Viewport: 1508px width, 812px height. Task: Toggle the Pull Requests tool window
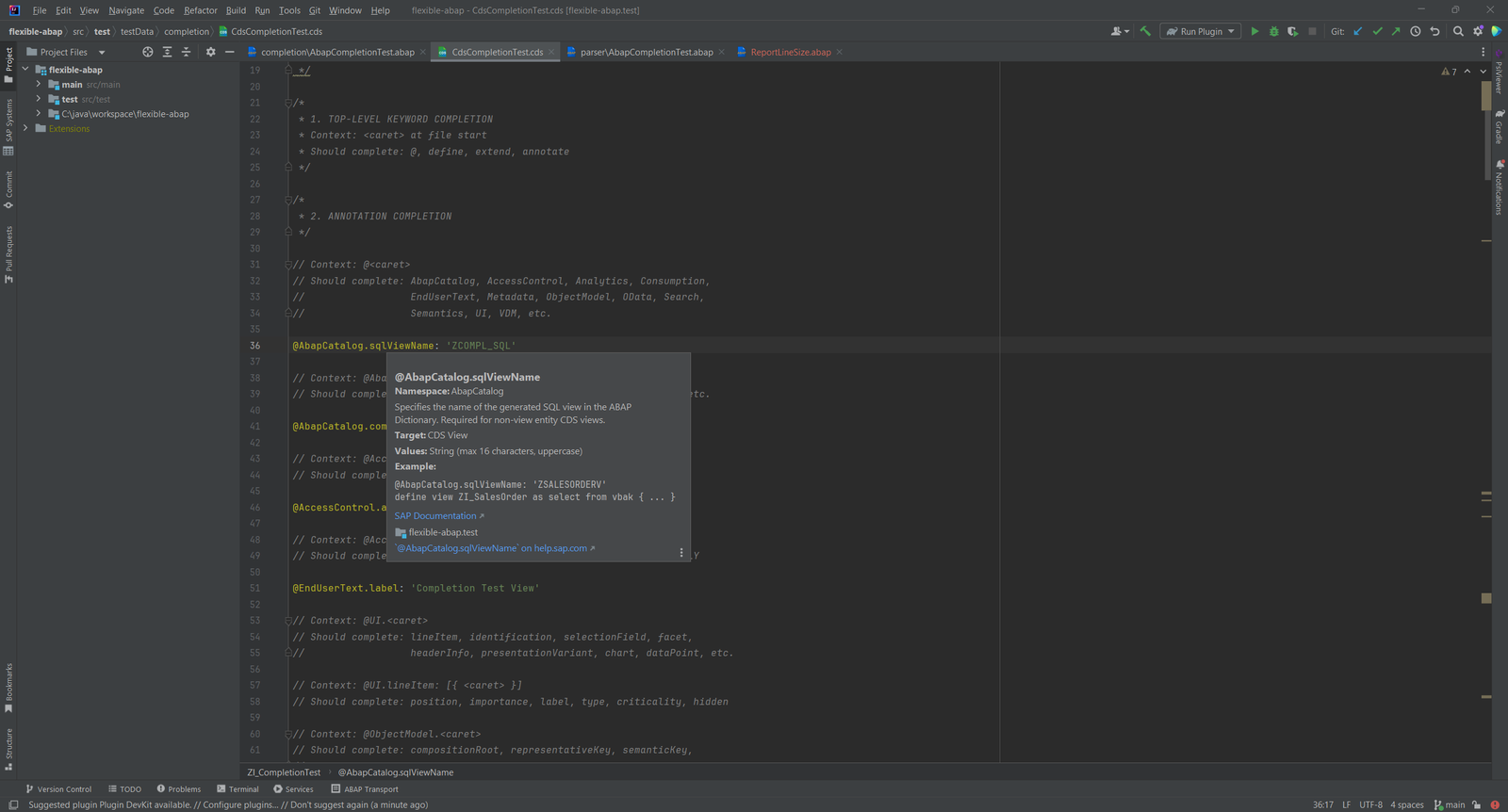click(8, 254)
